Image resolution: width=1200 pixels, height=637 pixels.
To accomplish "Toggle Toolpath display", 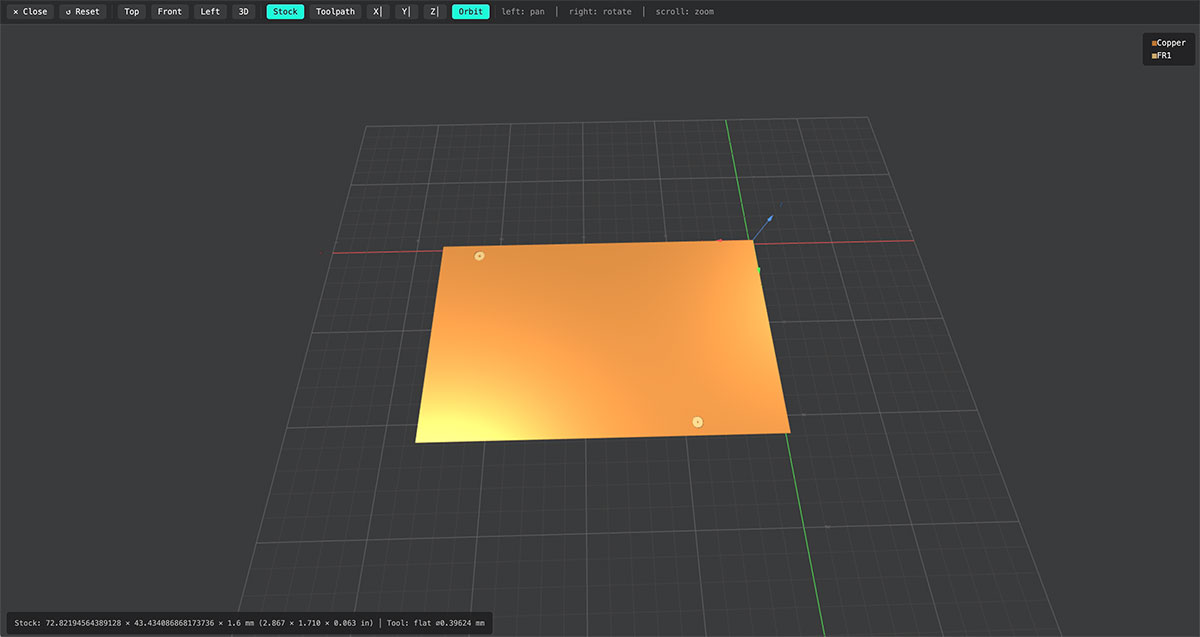I will point(335,12).
